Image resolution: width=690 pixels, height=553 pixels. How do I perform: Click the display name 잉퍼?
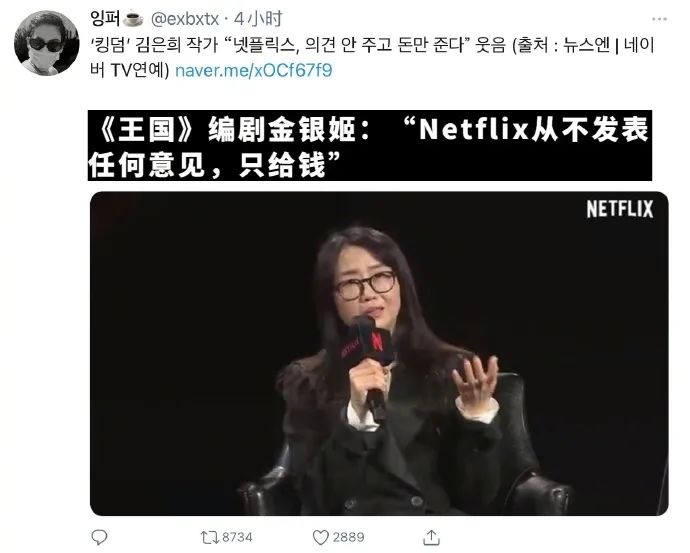point(106,18)
